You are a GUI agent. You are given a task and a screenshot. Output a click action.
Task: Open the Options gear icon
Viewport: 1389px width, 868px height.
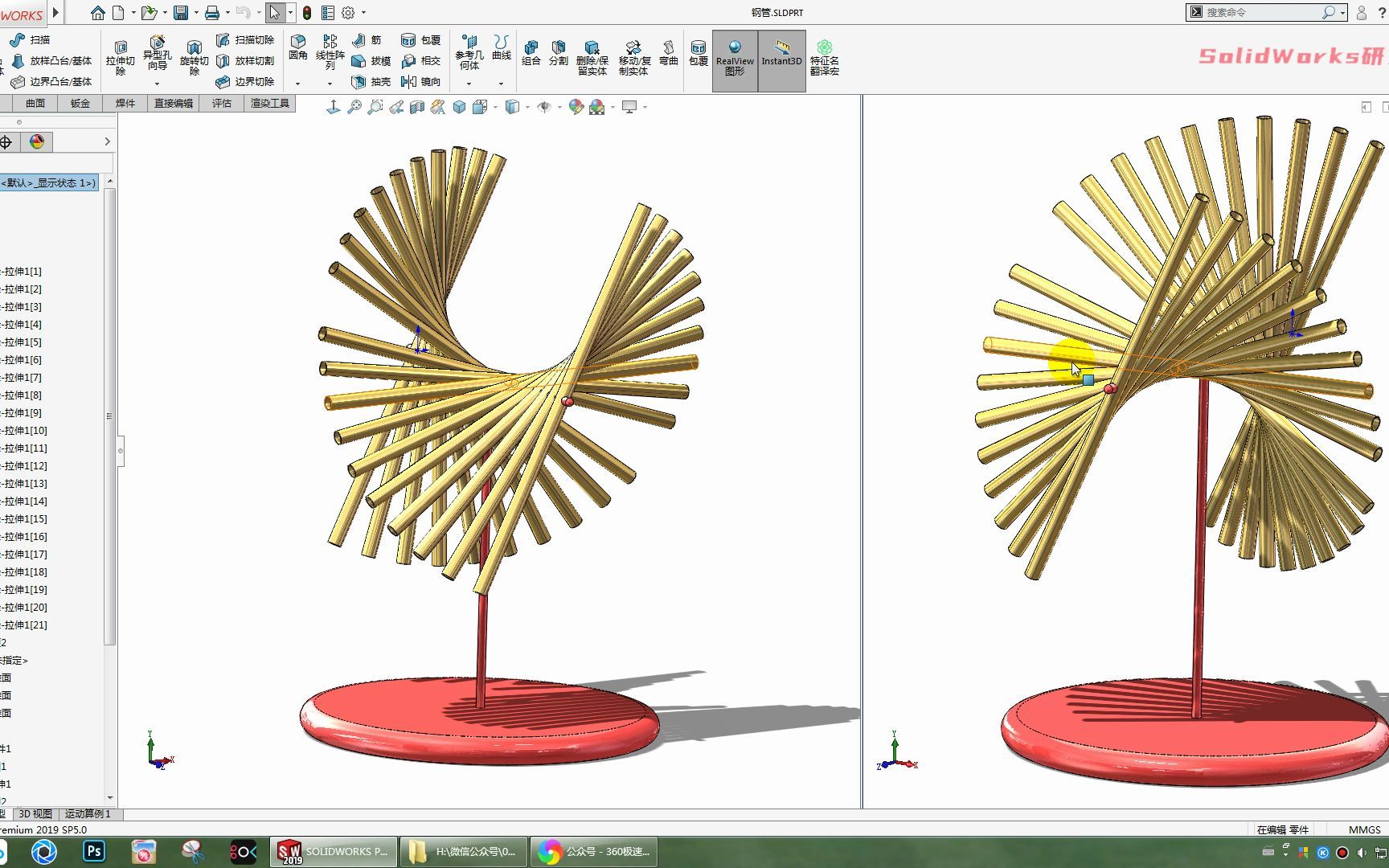pos(348,13)
